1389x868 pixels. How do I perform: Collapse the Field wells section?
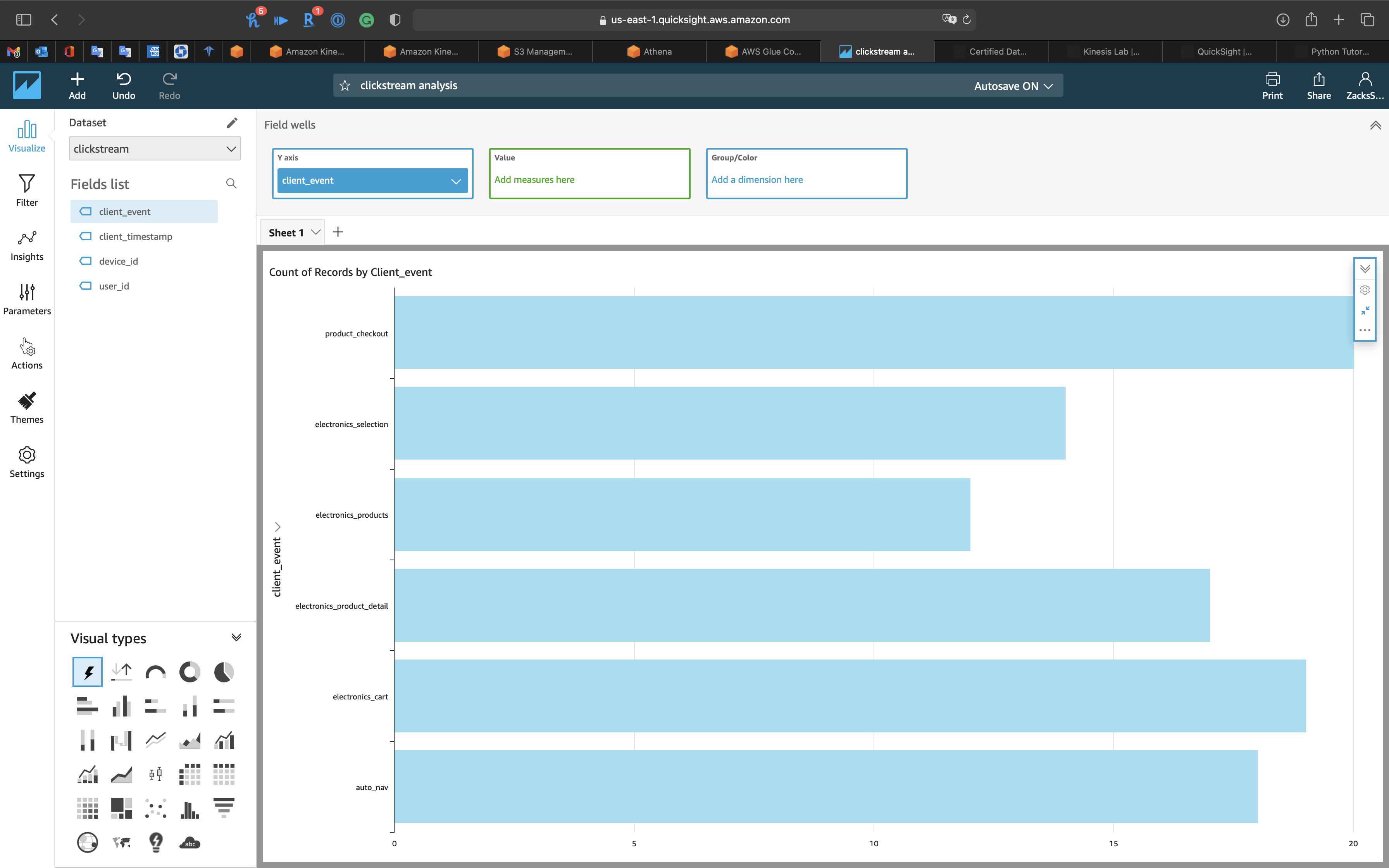point(1375,125)
